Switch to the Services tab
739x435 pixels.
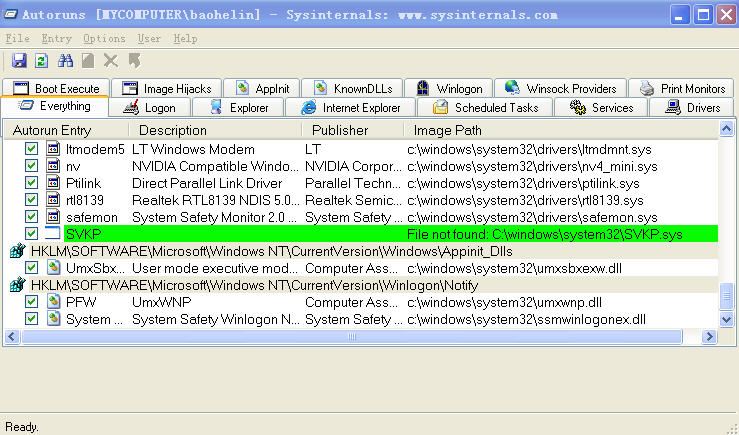(x=601, y=107)
